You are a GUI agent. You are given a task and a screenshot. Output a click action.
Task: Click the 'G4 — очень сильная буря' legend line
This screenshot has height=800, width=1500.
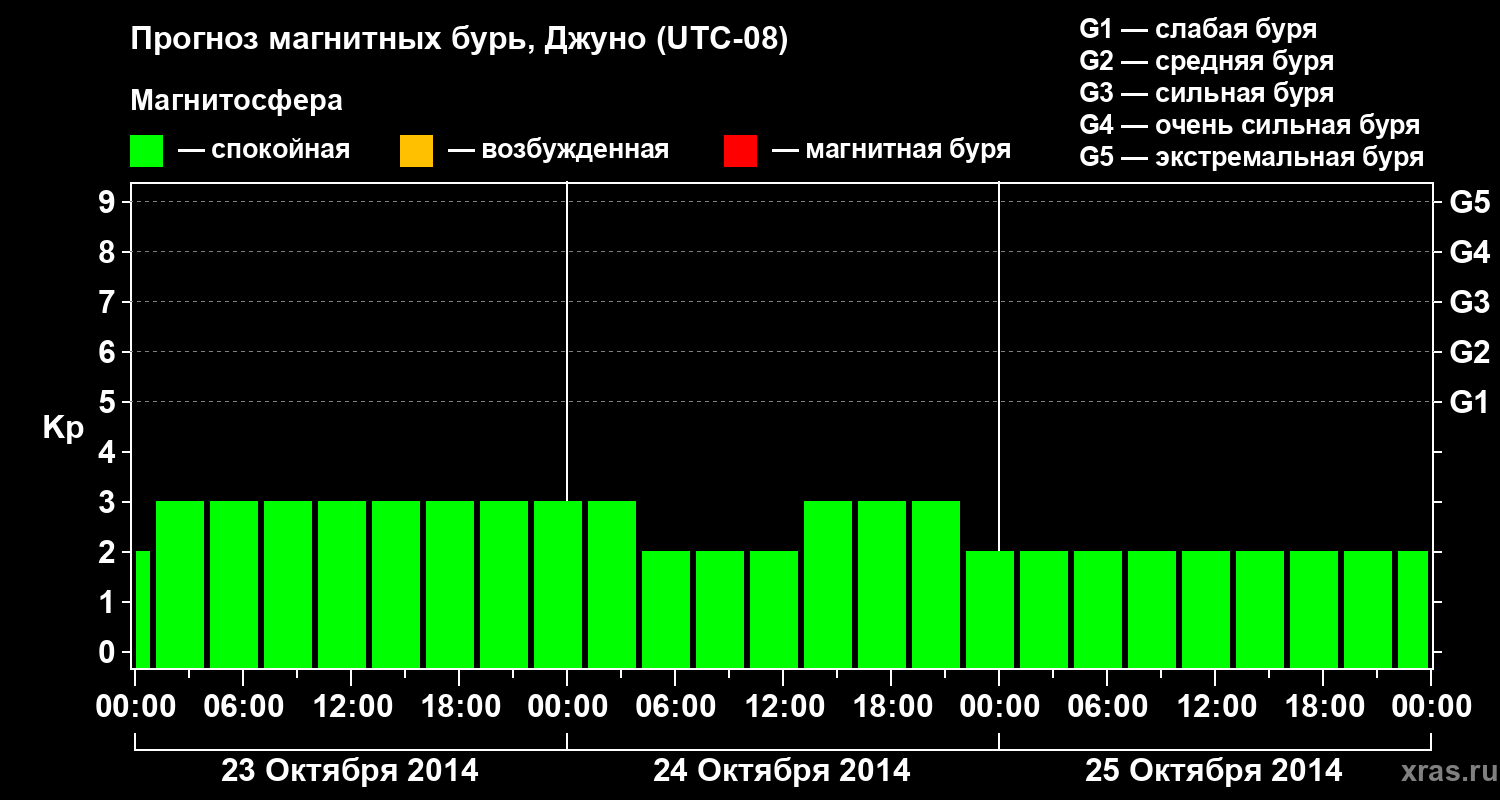1249,125
